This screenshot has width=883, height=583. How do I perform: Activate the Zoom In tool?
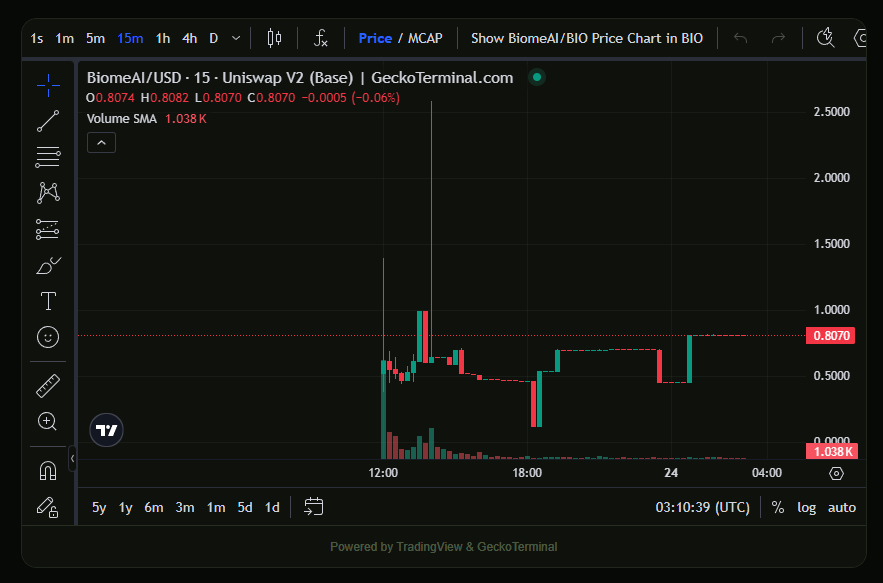tap(48, 421)
